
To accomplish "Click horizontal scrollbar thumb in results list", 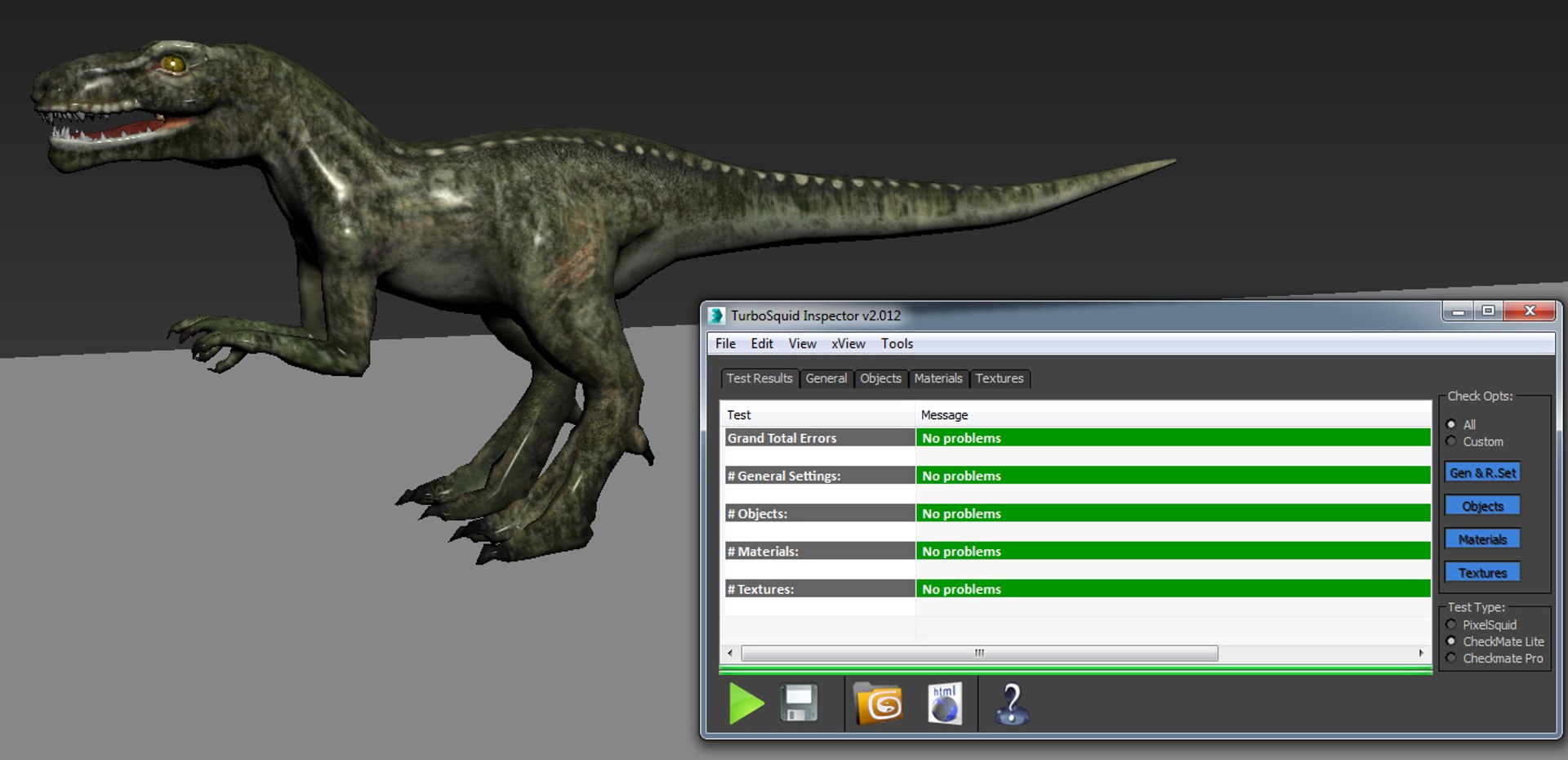I will [x=979, y=653].
